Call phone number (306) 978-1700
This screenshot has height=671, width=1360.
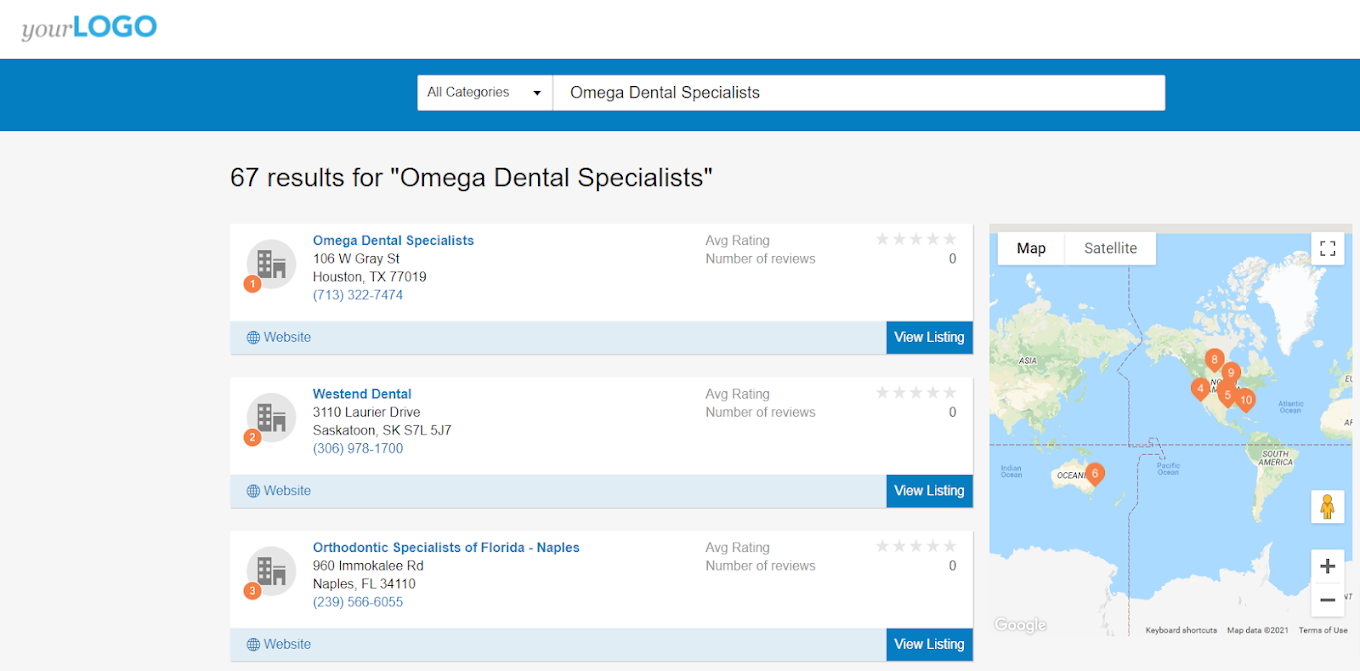point(358,449)
